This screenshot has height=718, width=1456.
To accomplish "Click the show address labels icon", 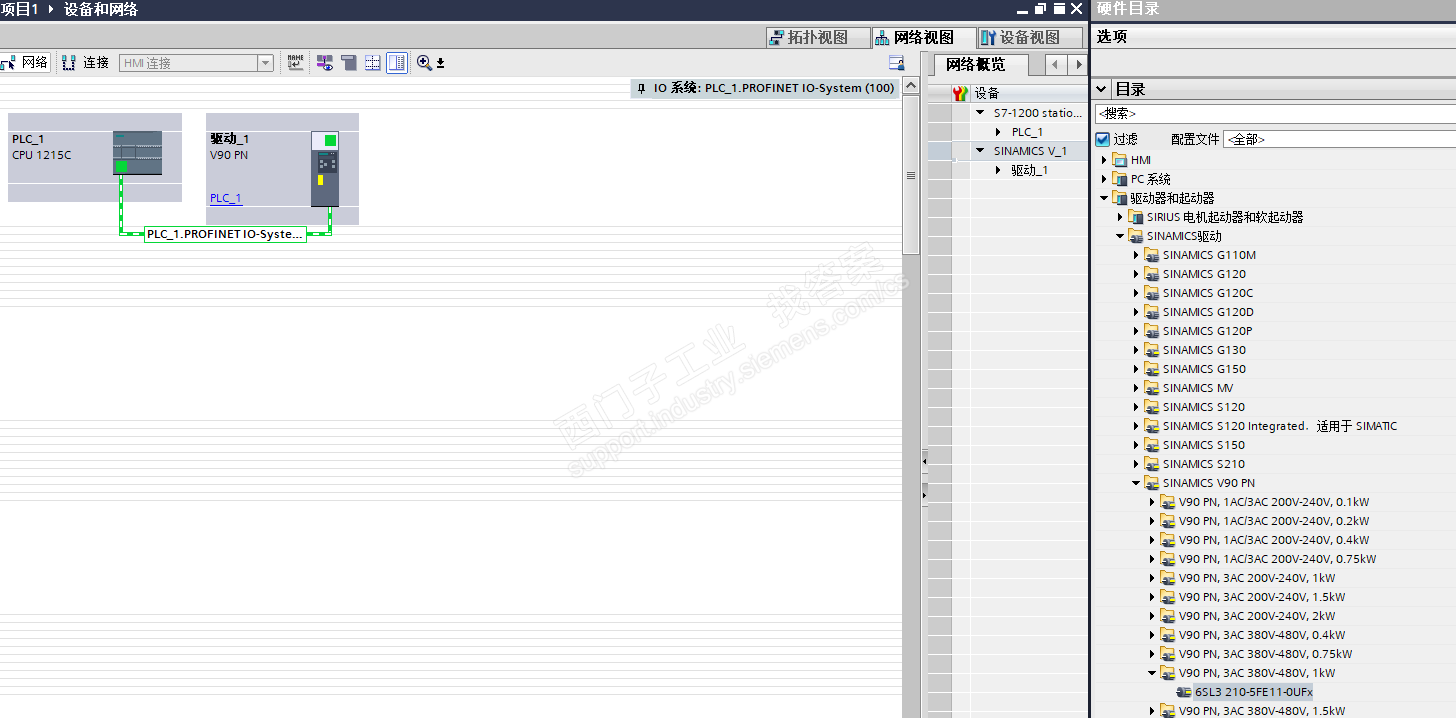I will coord(325,62).
